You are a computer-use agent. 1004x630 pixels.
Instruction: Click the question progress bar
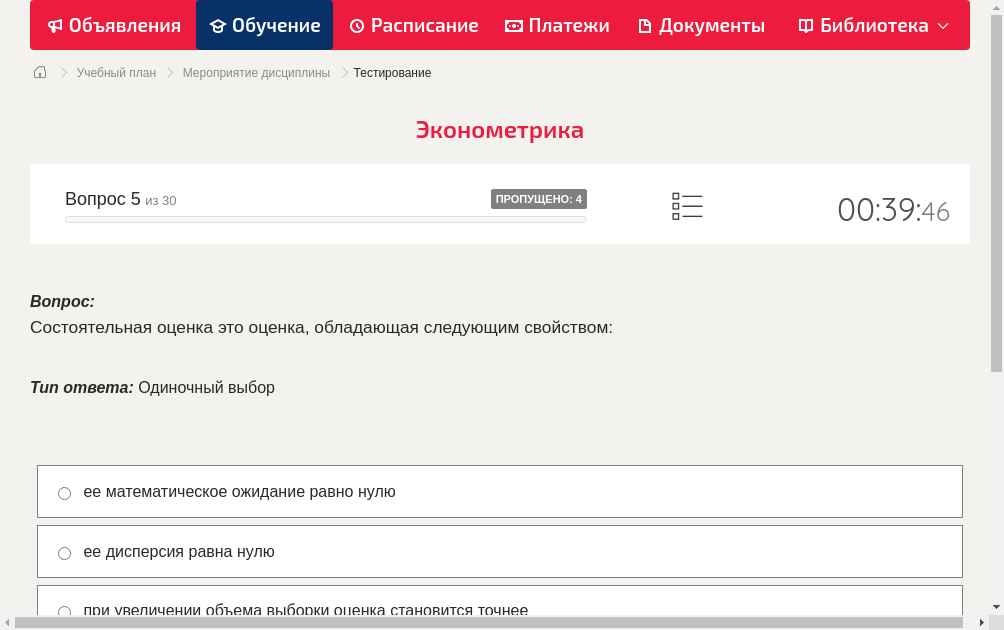click(325, 219)
